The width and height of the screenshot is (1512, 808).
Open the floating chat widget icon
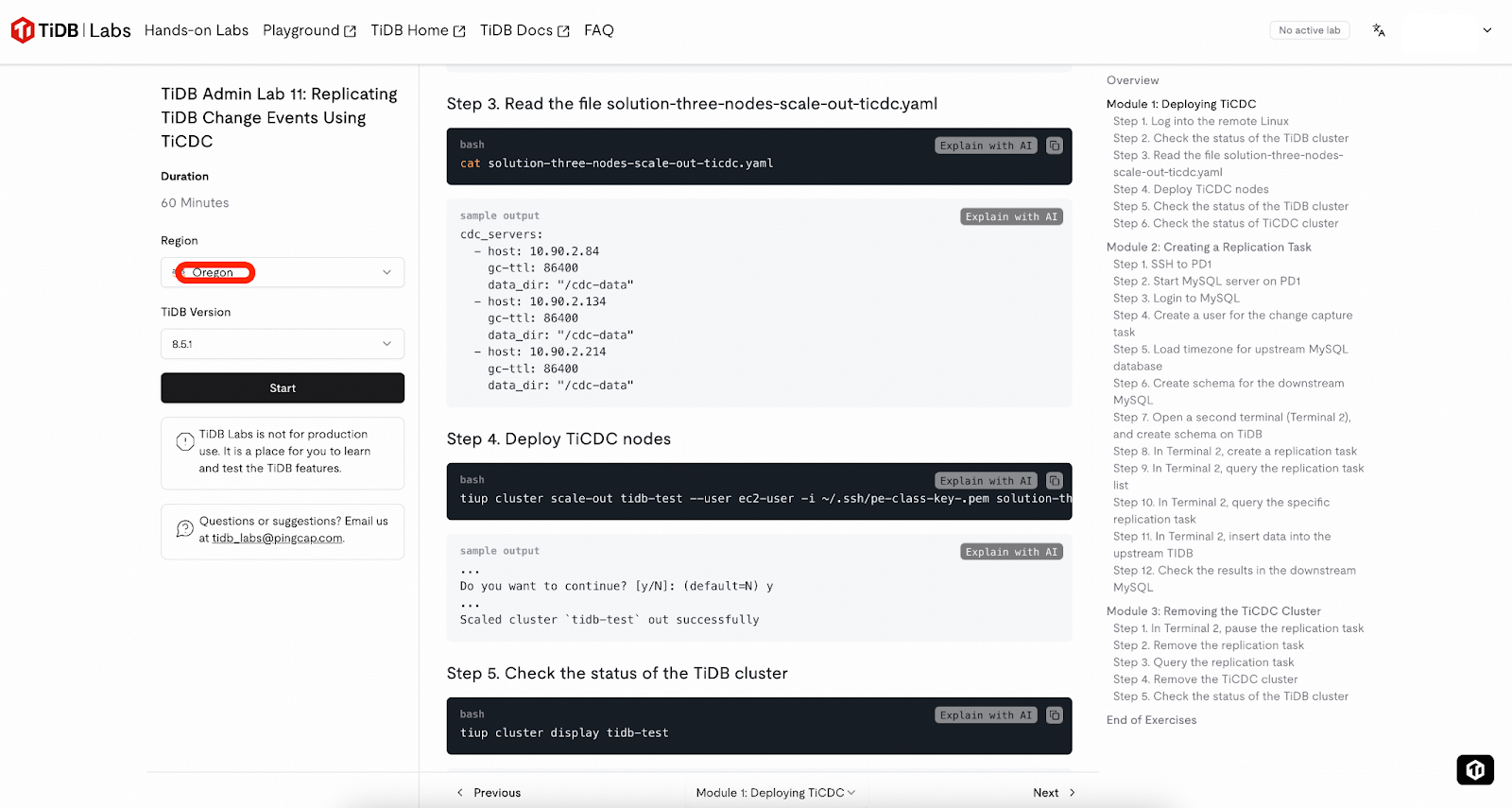[x=1474, y=769]
